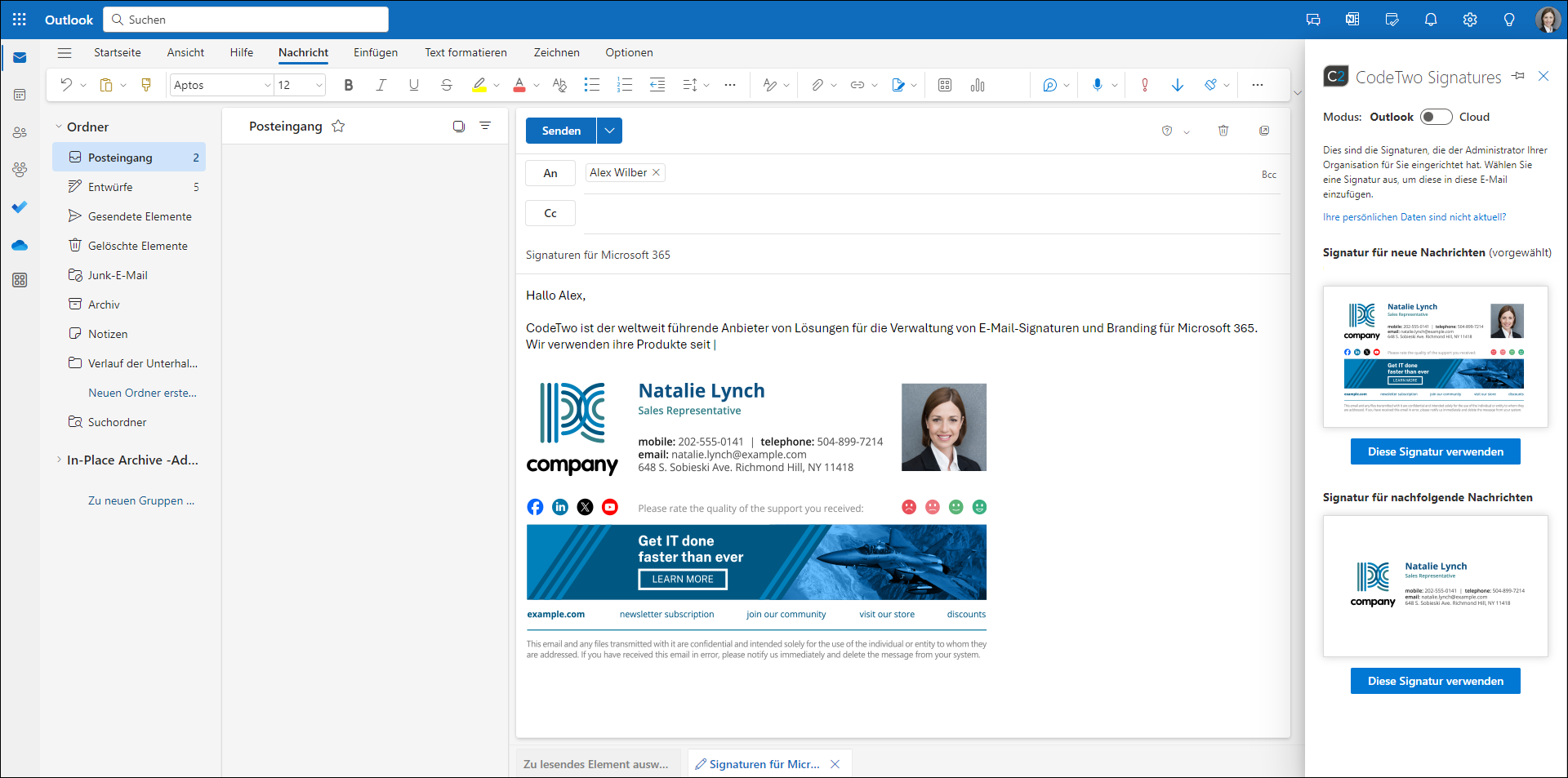
Task: Open notifications bell
Action: coord(1431,20)
